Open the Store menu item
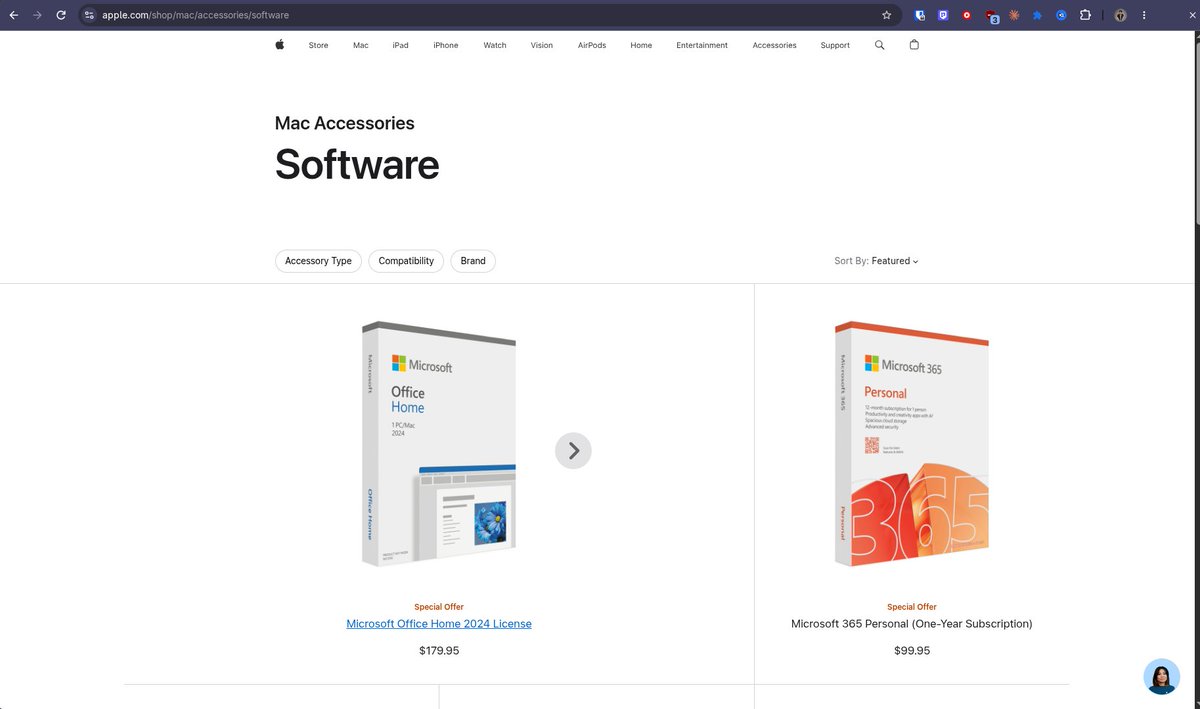Viewport: 1200px width, 709px height. (x=318, y=45)
